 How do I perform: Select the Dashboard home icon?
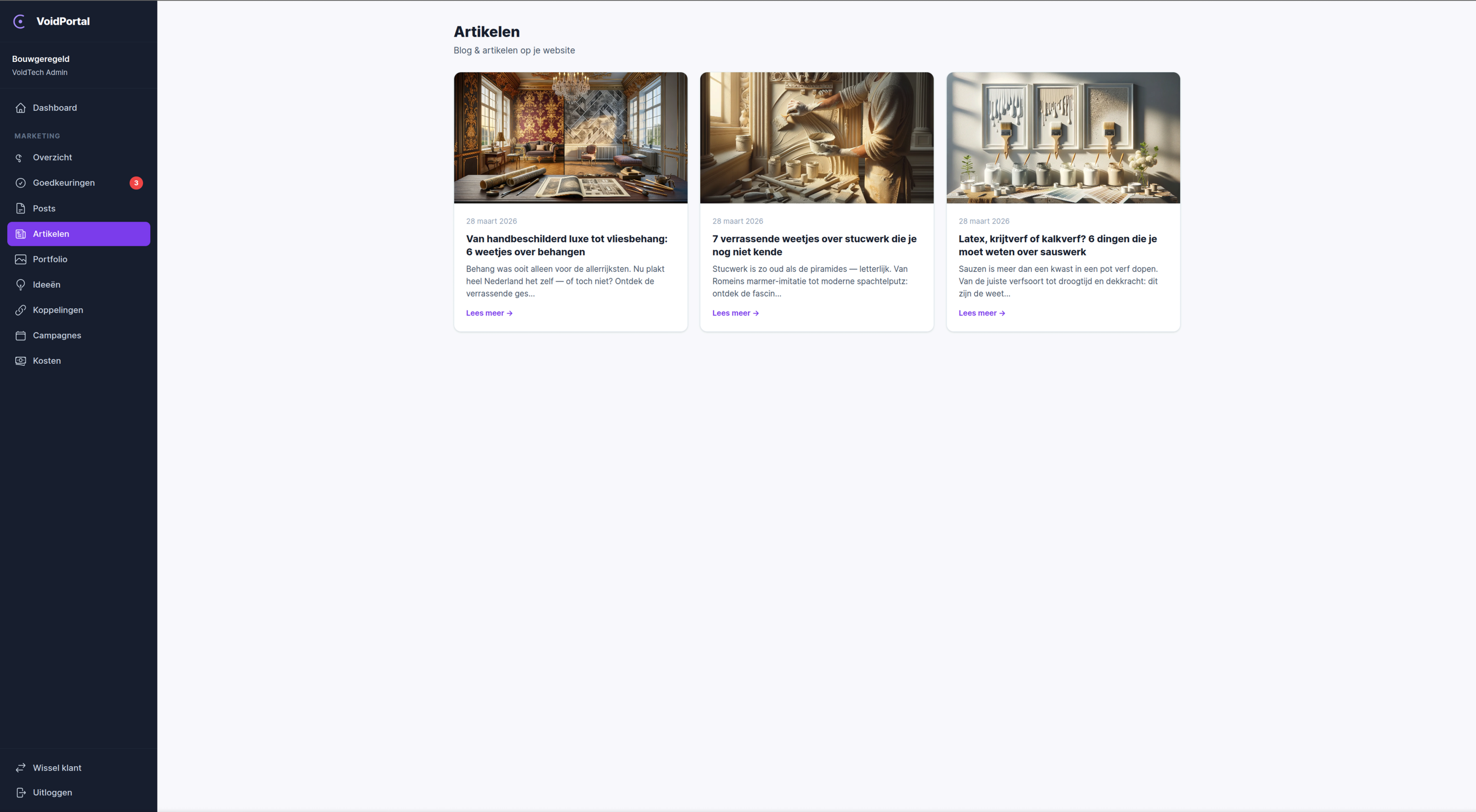tap(20, 108)
